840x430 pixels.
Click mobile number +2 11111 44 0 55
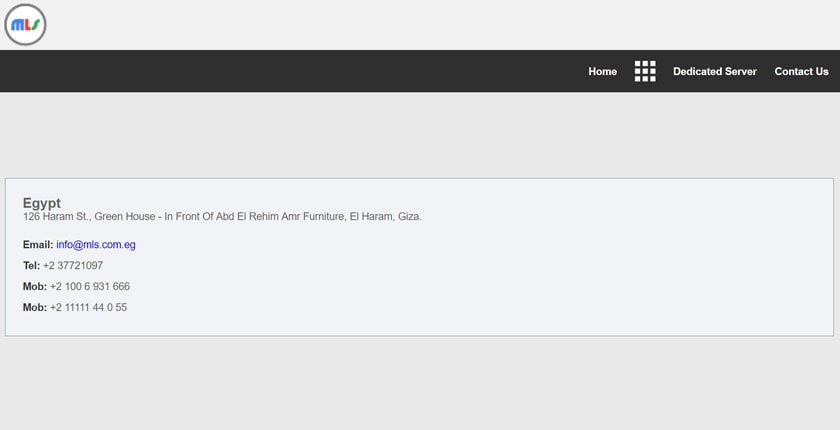[88, 307]
